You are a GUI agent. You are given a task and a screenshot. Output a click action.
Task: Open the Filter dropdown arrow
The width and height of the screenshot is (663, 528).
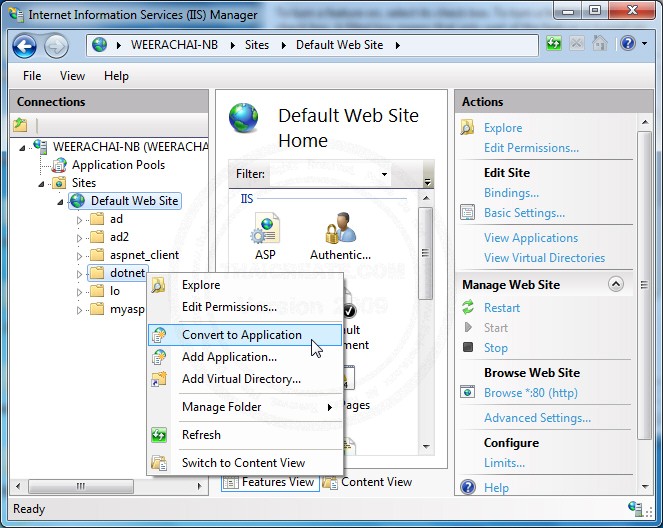[x=384, y=174]
